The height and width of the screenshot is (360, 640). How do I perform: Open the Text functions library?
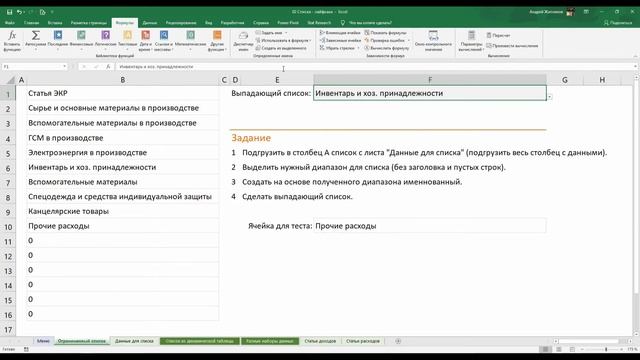coord(128,41)
